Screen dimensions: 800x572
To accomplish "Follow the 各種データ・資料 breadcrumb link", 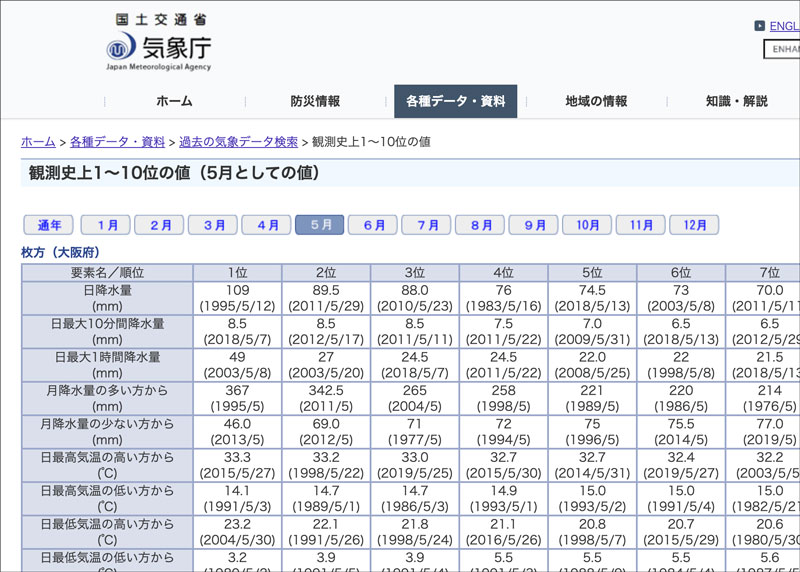I will pyautogui.click(x=117, y=142).
